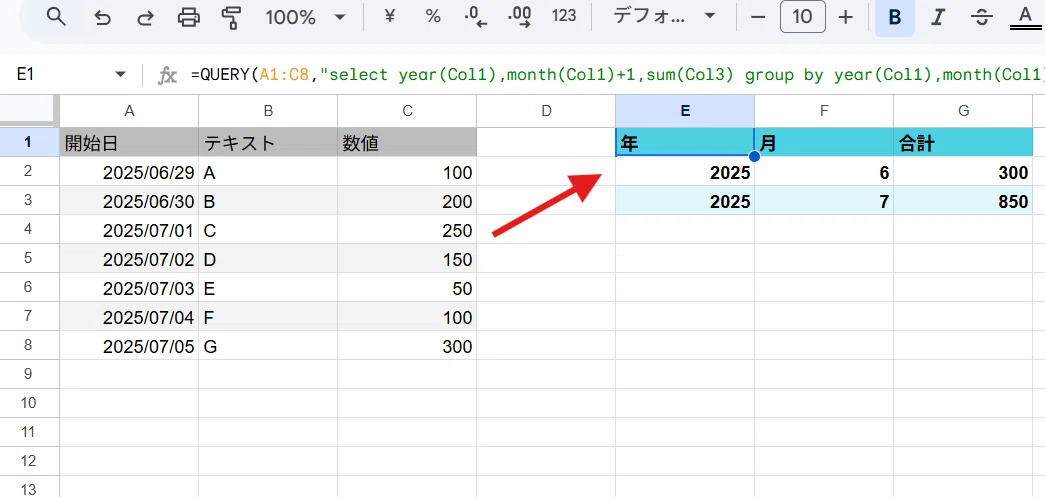The width and height of the screenshot is (1045, 497).
Task: Click the font size field showing 10
Action: point(802,17)
